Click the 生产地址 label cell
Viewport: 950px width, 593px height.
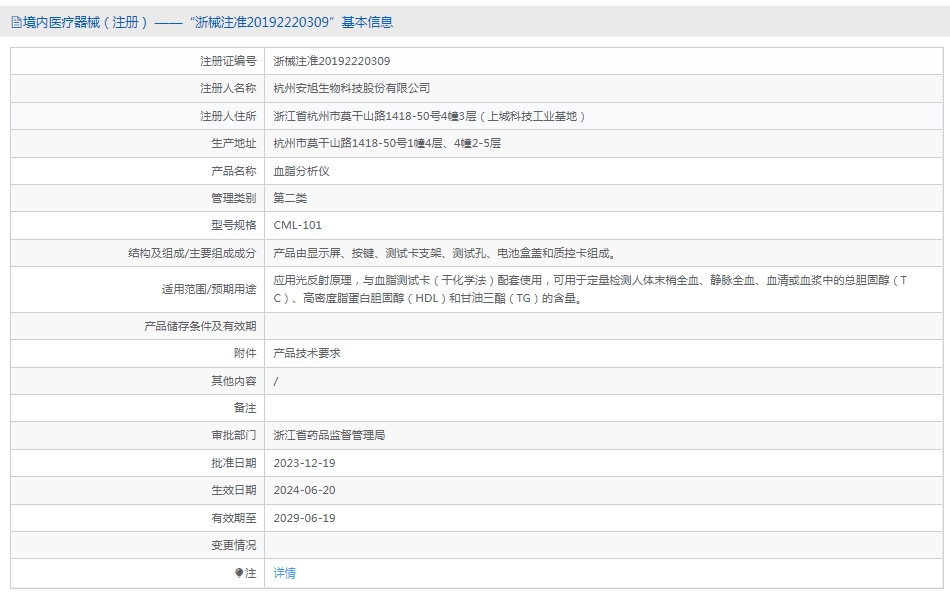[138, 144]
